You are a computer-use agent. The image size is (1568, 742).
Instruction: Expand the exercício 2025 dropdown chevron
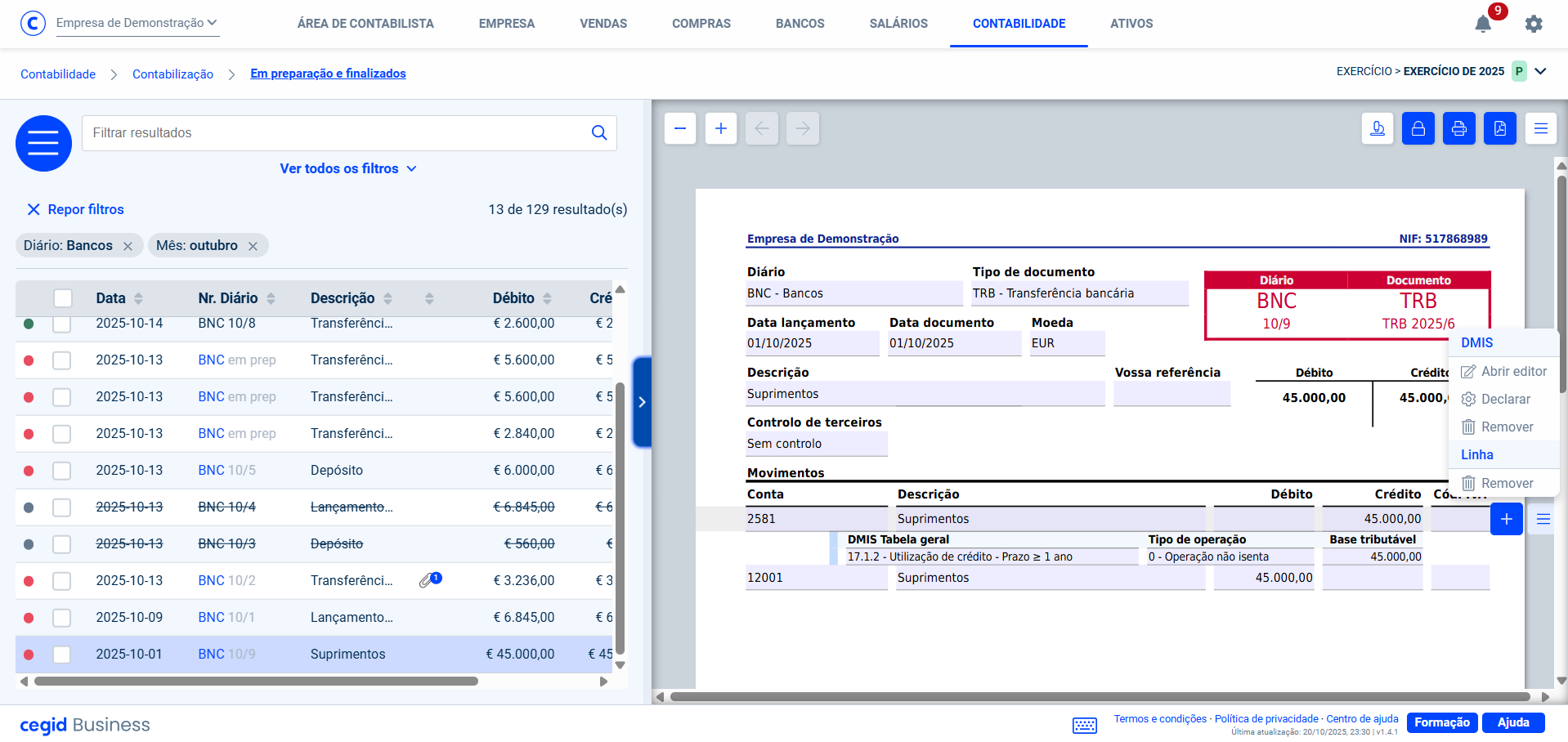1540,71
